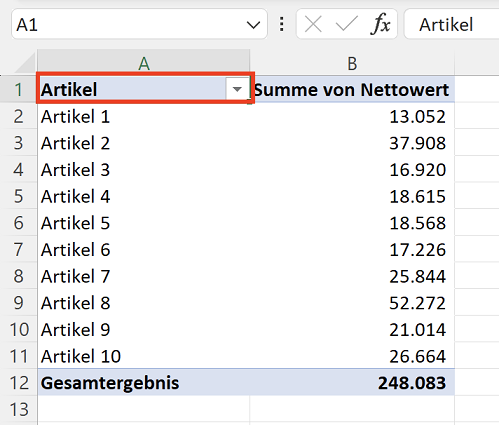Click the Artikel 10 cell
Screen dimensions: 499x425
pyautogui.click(x=144, y=356)
